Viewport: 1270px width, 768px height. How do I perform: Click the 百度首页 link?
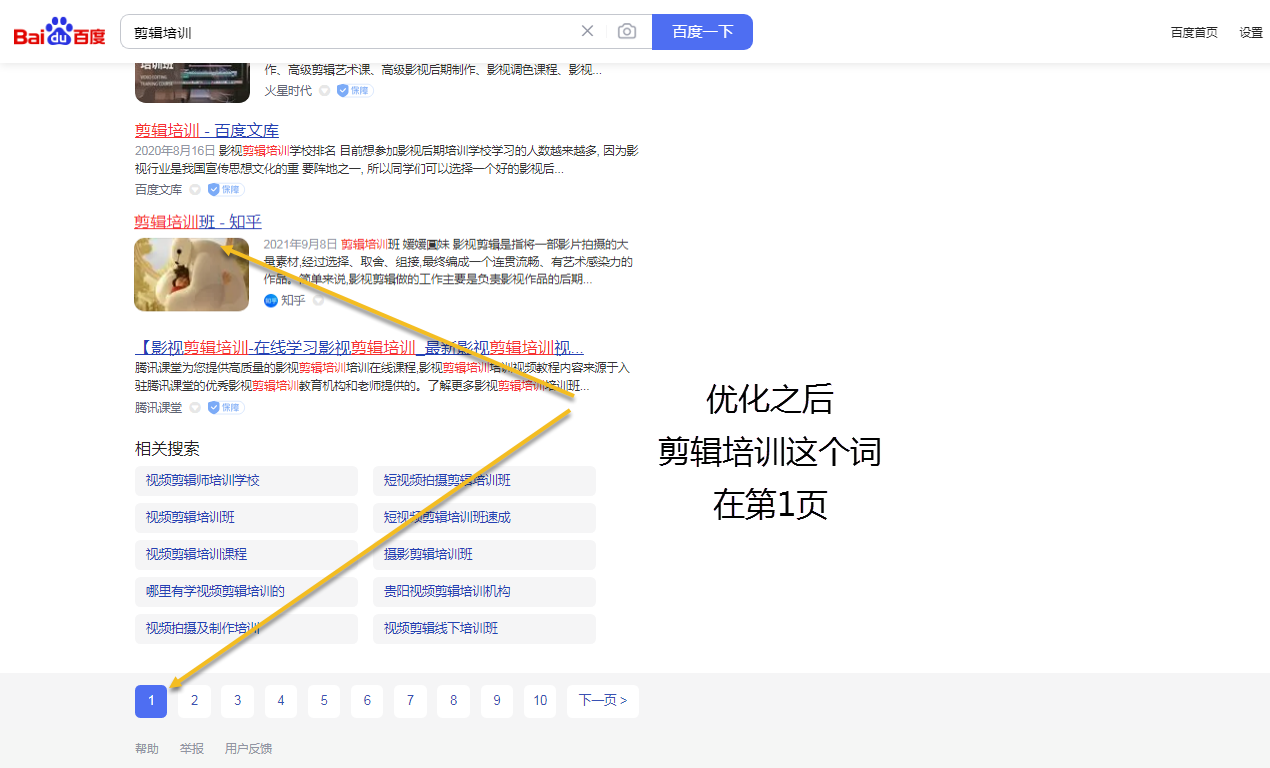pos(1193,31)
